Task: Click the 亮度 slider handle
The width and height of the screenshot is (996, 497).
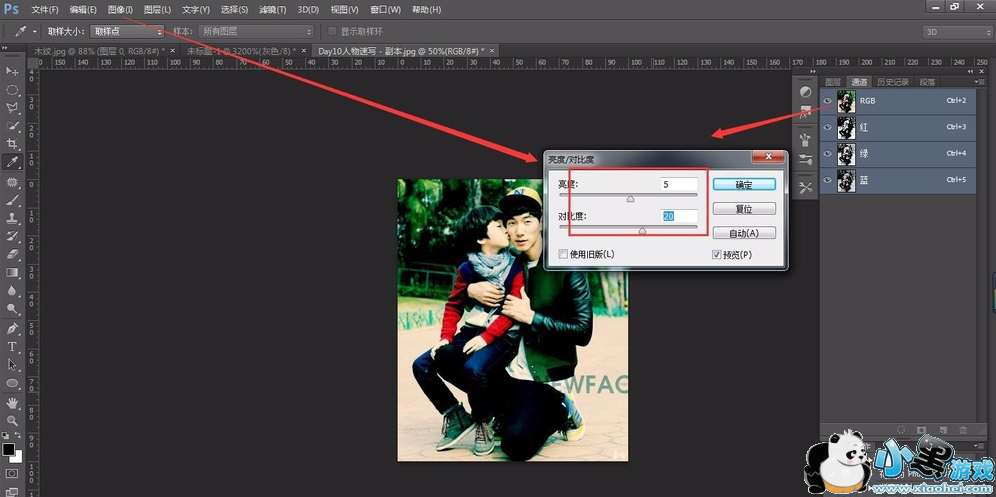Action: tap(630, 199)
